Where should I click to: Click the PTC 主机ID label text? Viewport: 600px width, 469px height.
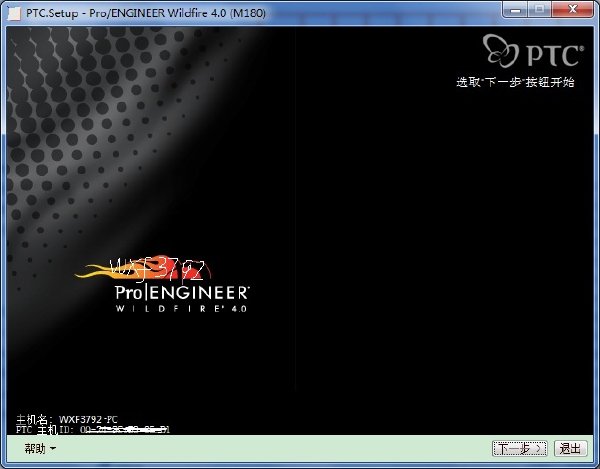point(47,430)
